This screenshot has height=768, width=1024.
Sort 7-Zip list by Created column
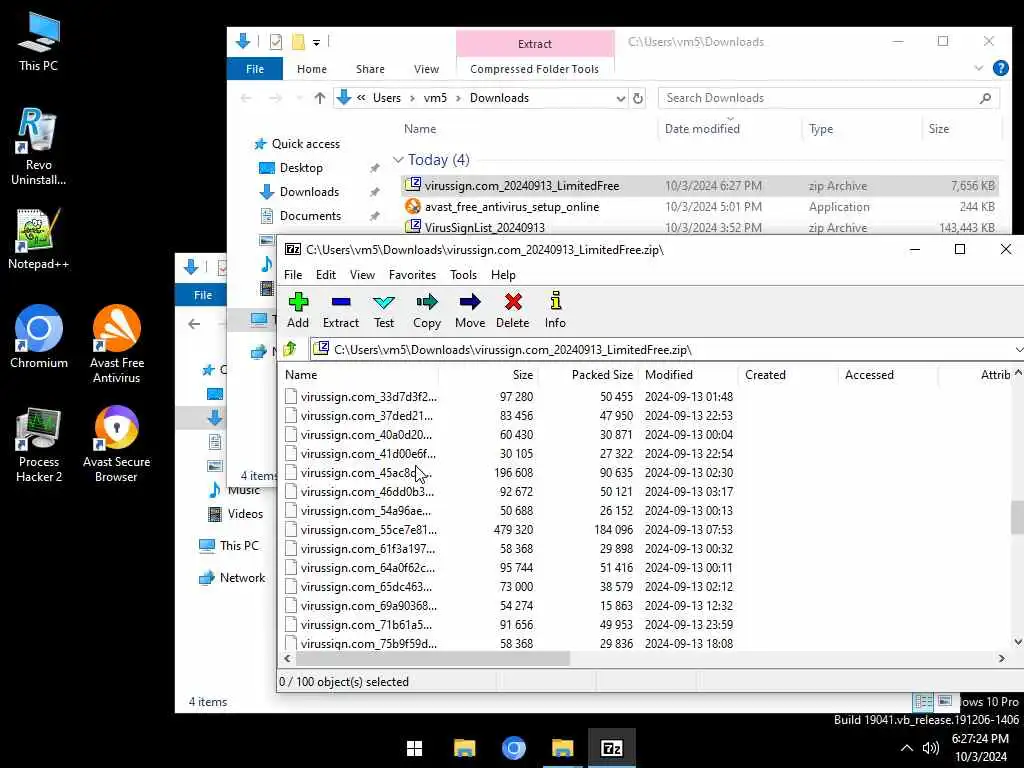pyautogui.click(x=765, y=375)
